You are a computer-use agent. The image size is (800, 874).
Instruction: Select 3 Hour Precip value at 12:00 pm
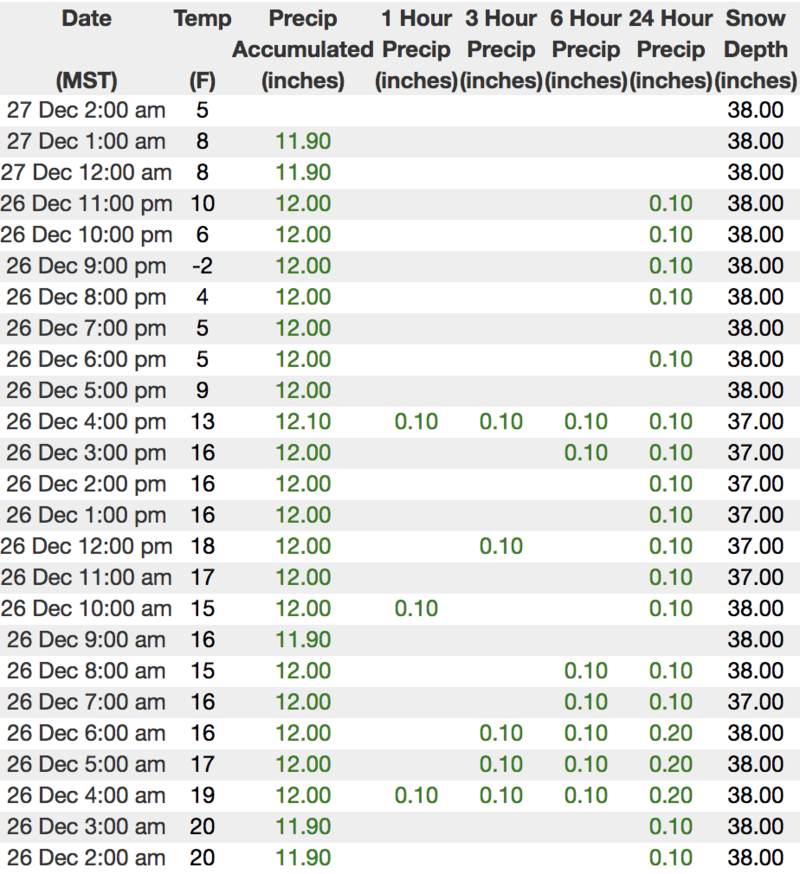501,546
